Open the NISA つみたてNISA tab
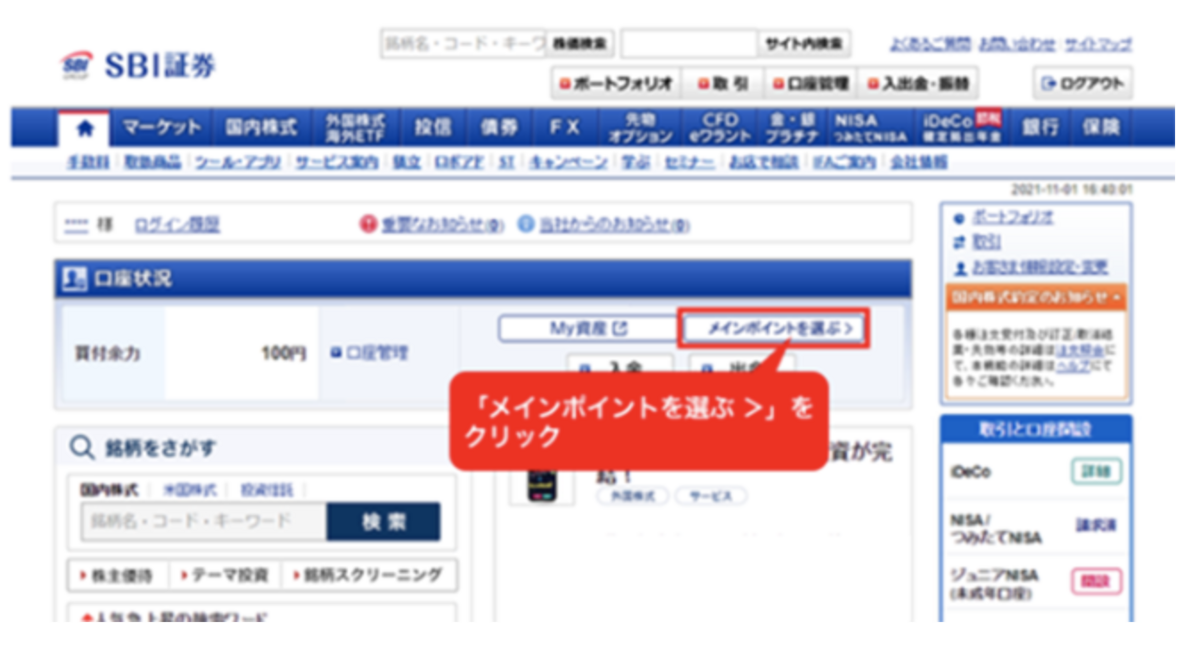Image resolution: width=1200 pixels, height=663 pixels. (870, 128)
